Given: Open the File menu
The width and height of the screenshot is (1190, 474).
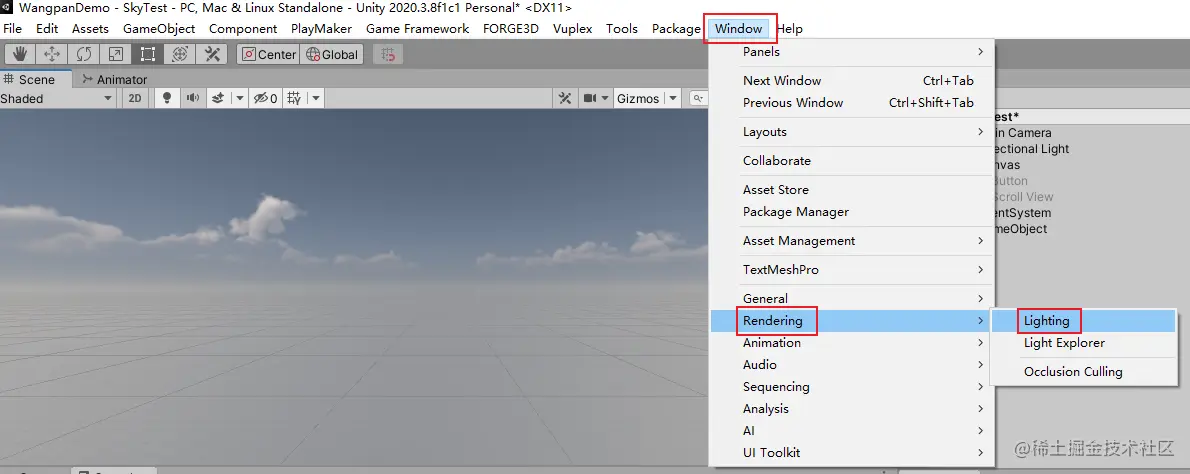Looking at the screenshot, I should point(13,29).
